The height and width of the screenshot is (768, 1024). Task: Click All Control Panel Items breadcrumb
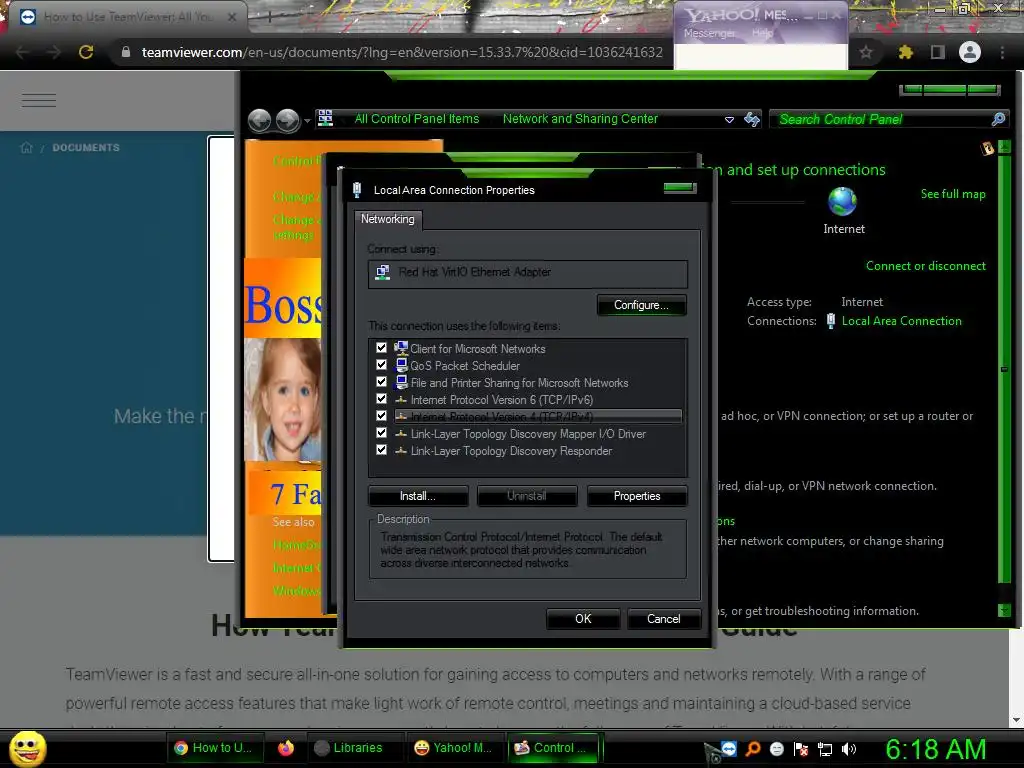[417, 119]
